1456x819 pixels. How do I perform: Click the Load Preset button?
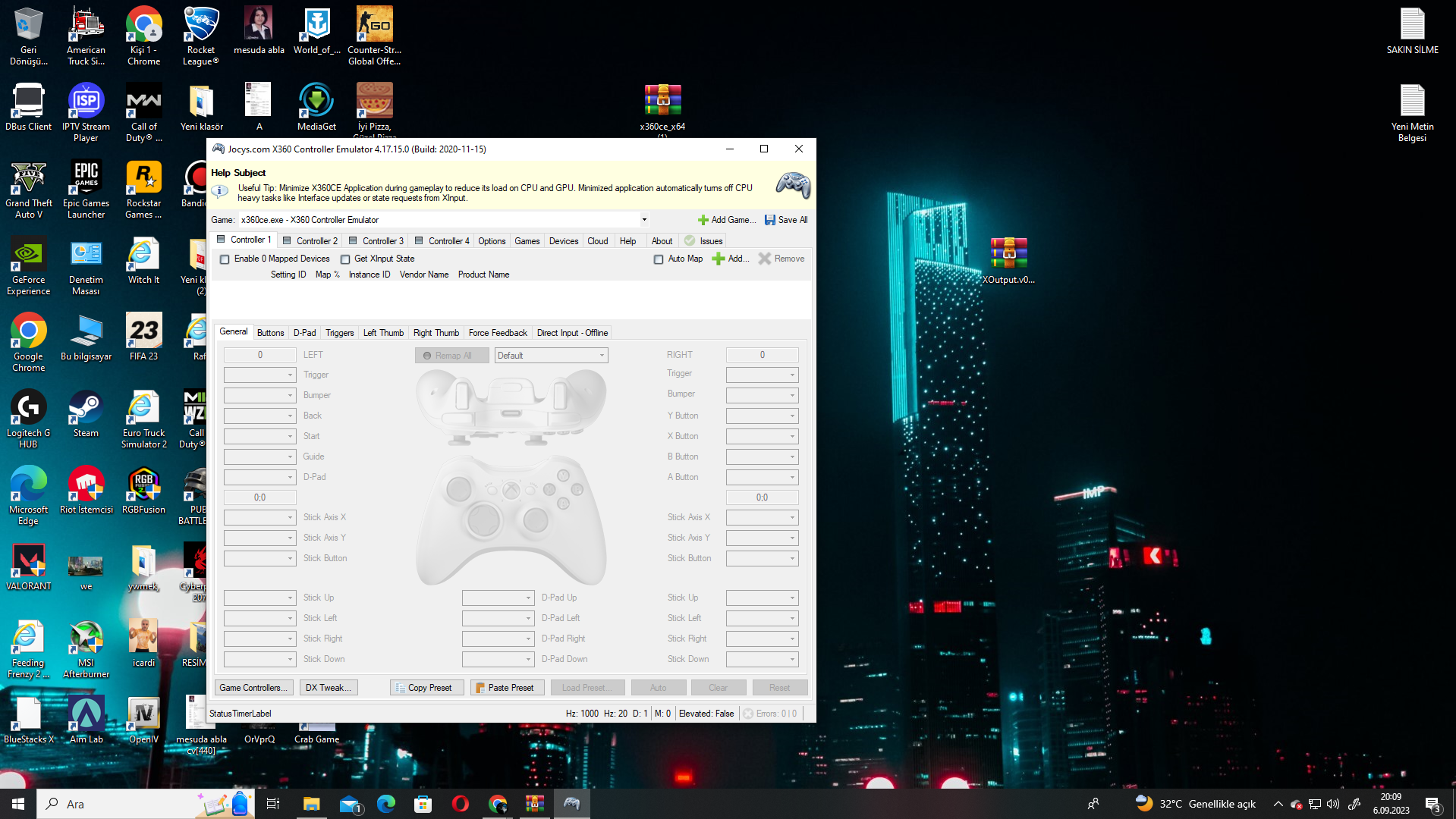coord(589,688)
